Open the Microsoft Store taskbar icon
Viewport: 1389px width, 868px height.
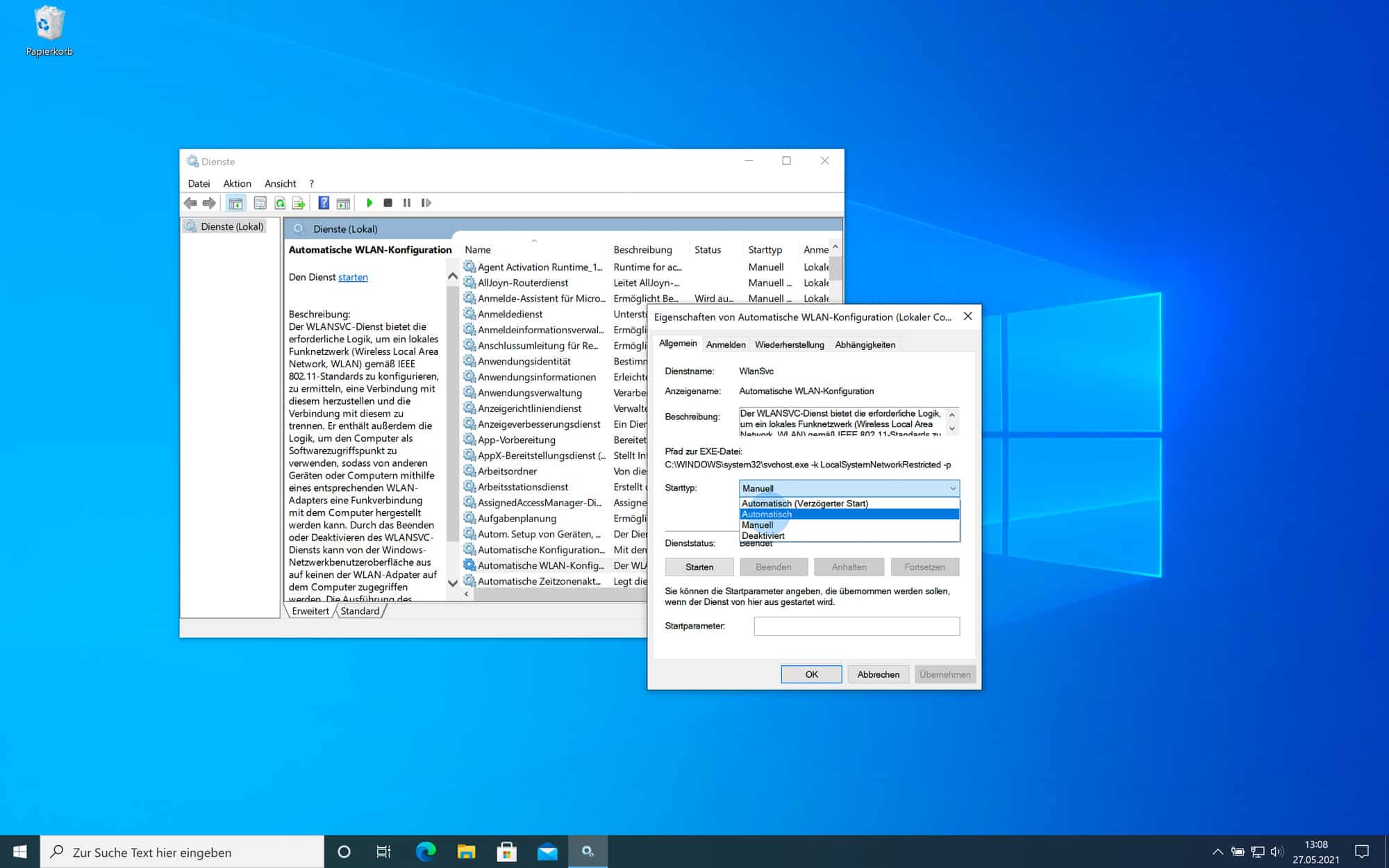tap(506, 852)
